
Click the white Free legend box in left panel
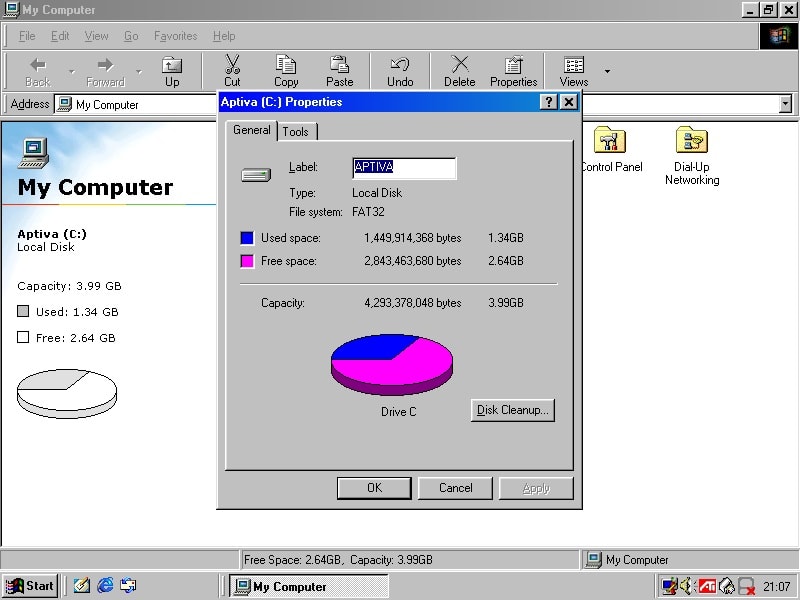[x=23, y=337]
